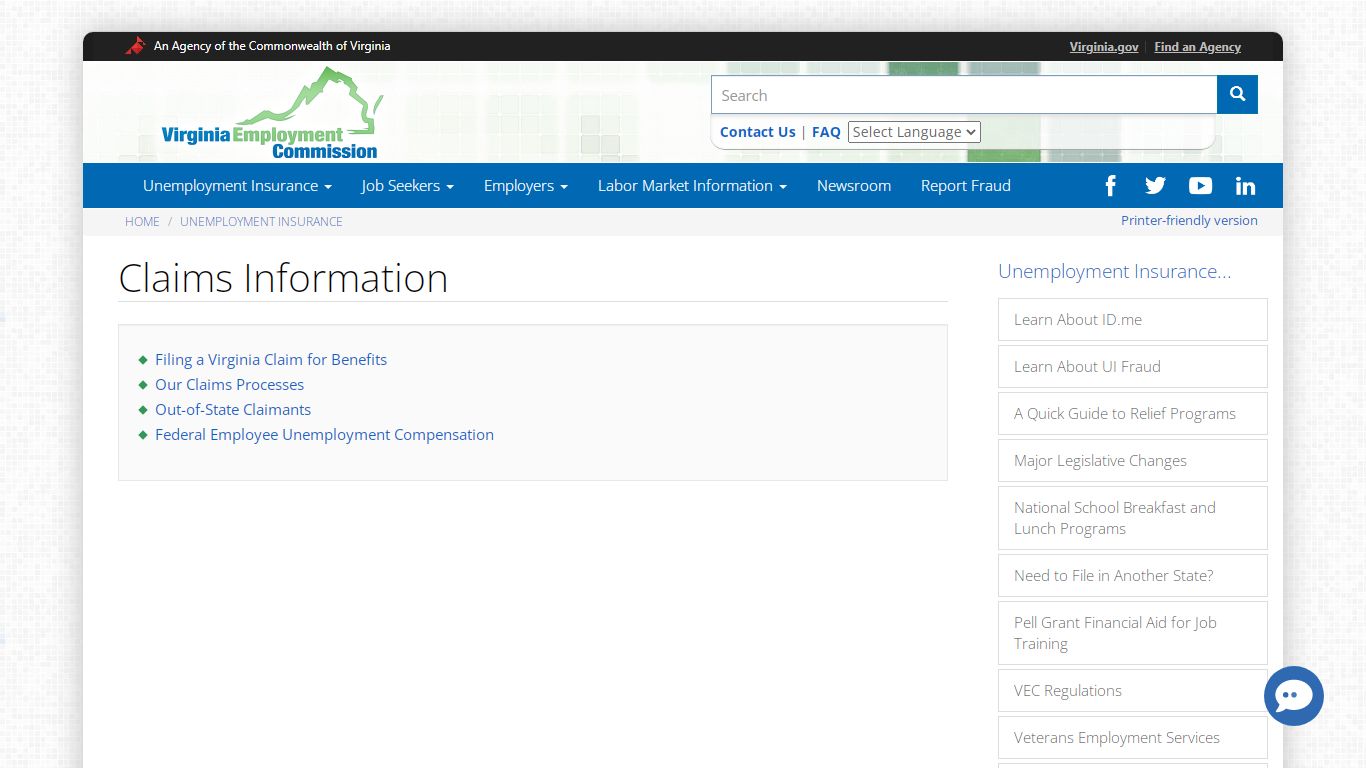Open the VEC Twitter icon
This screenshot has width=1366, height=768.
[x=1155, y=186]
